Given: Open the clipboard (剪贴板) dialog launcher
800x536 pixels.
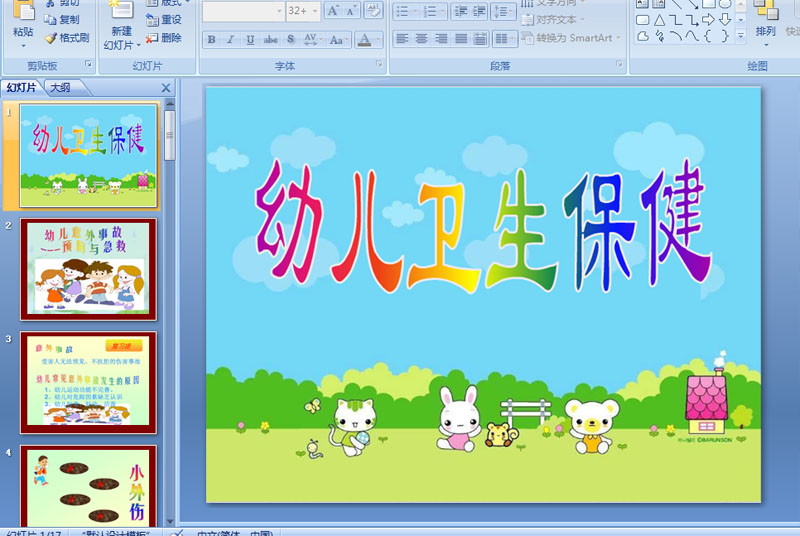Looking at the screenshot, I should (x=88, y=64).
